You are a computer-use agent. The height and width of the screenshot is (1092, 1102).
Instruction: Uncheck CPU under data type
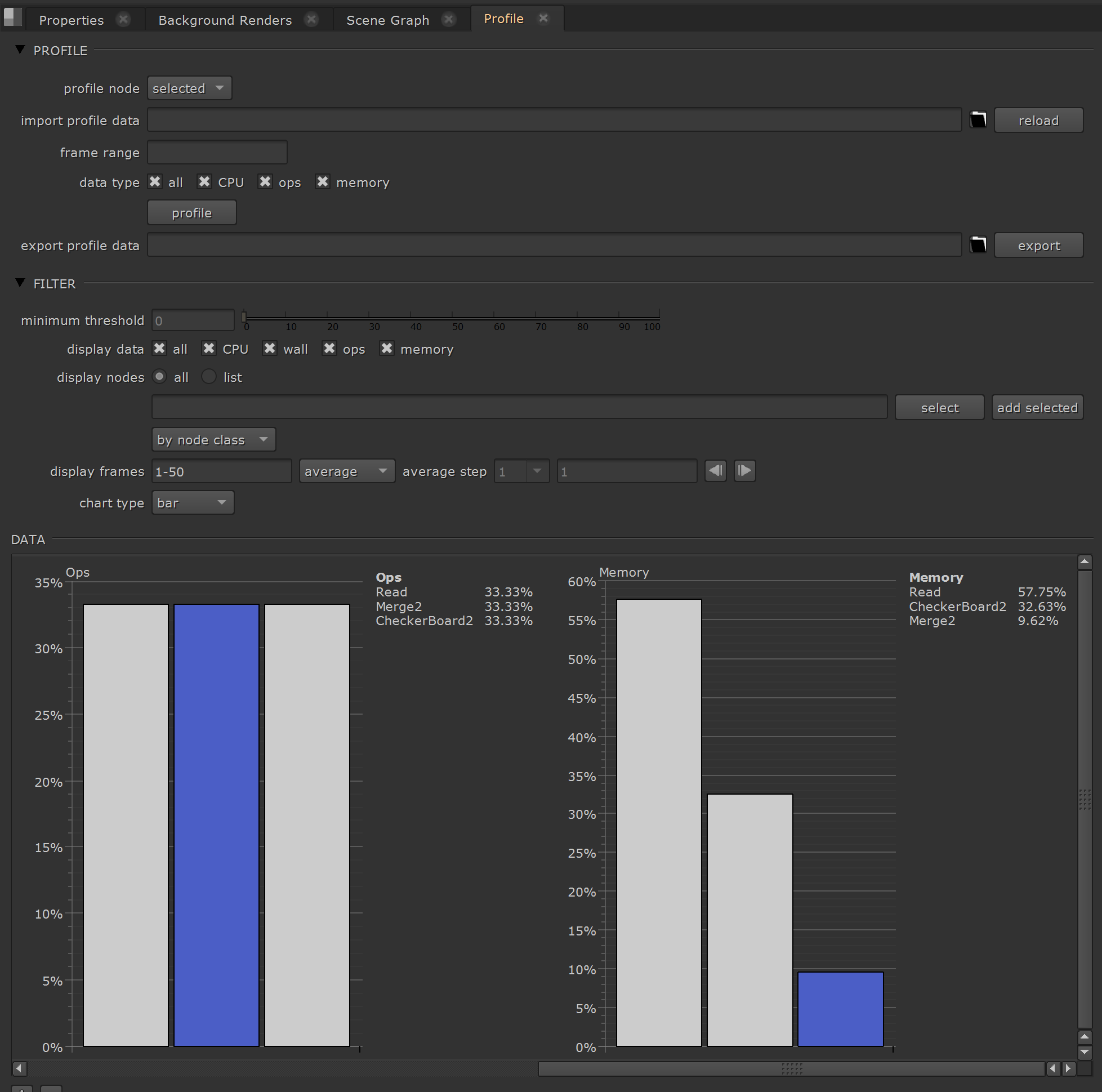(x=204, y=182)
